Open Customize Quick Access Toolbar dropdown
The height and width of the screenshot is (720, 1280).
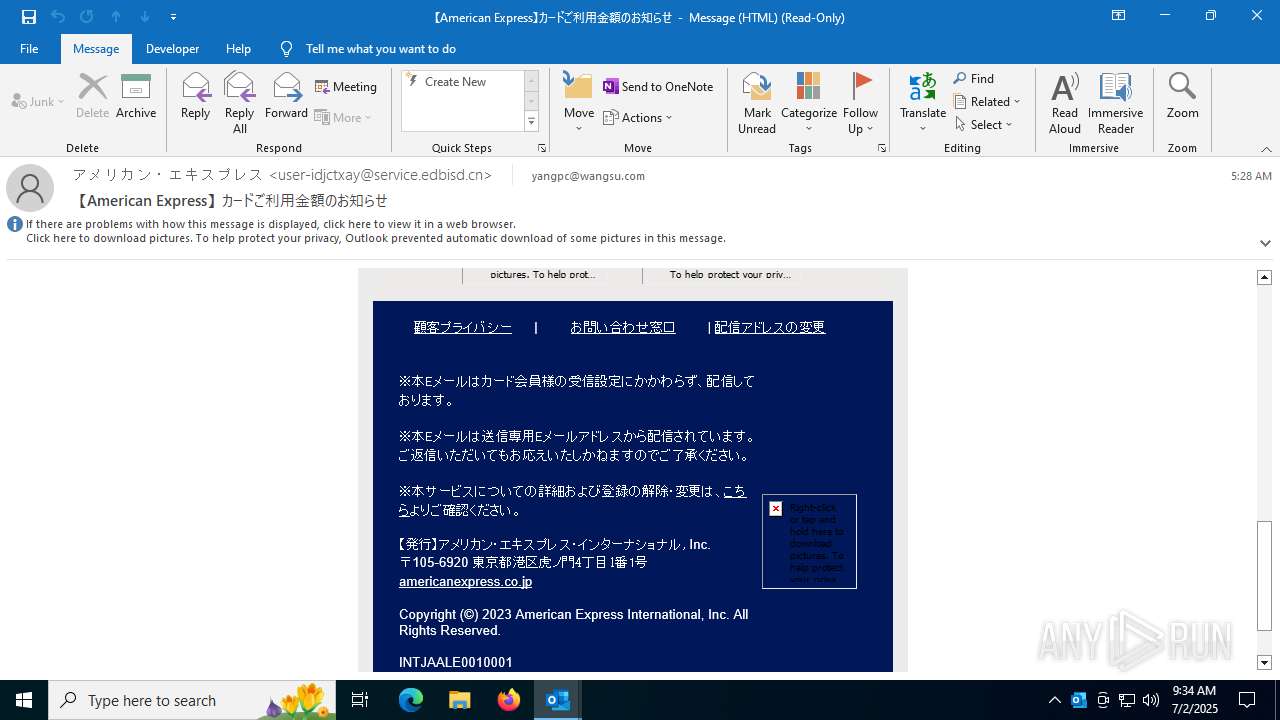point(173,17)
